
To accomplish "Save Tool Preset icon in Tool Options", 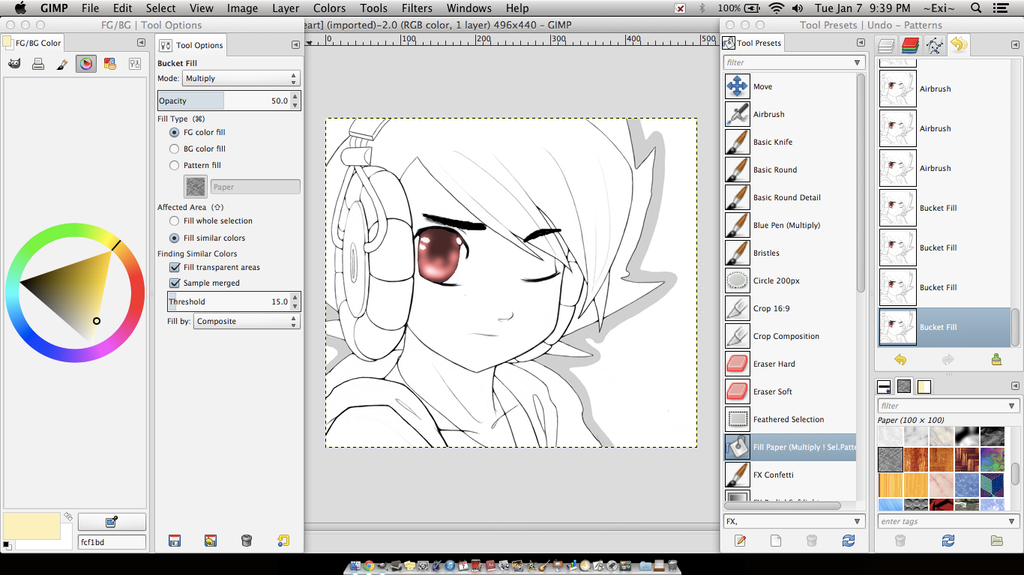I will pyautogui.click(x=174, y=540).
